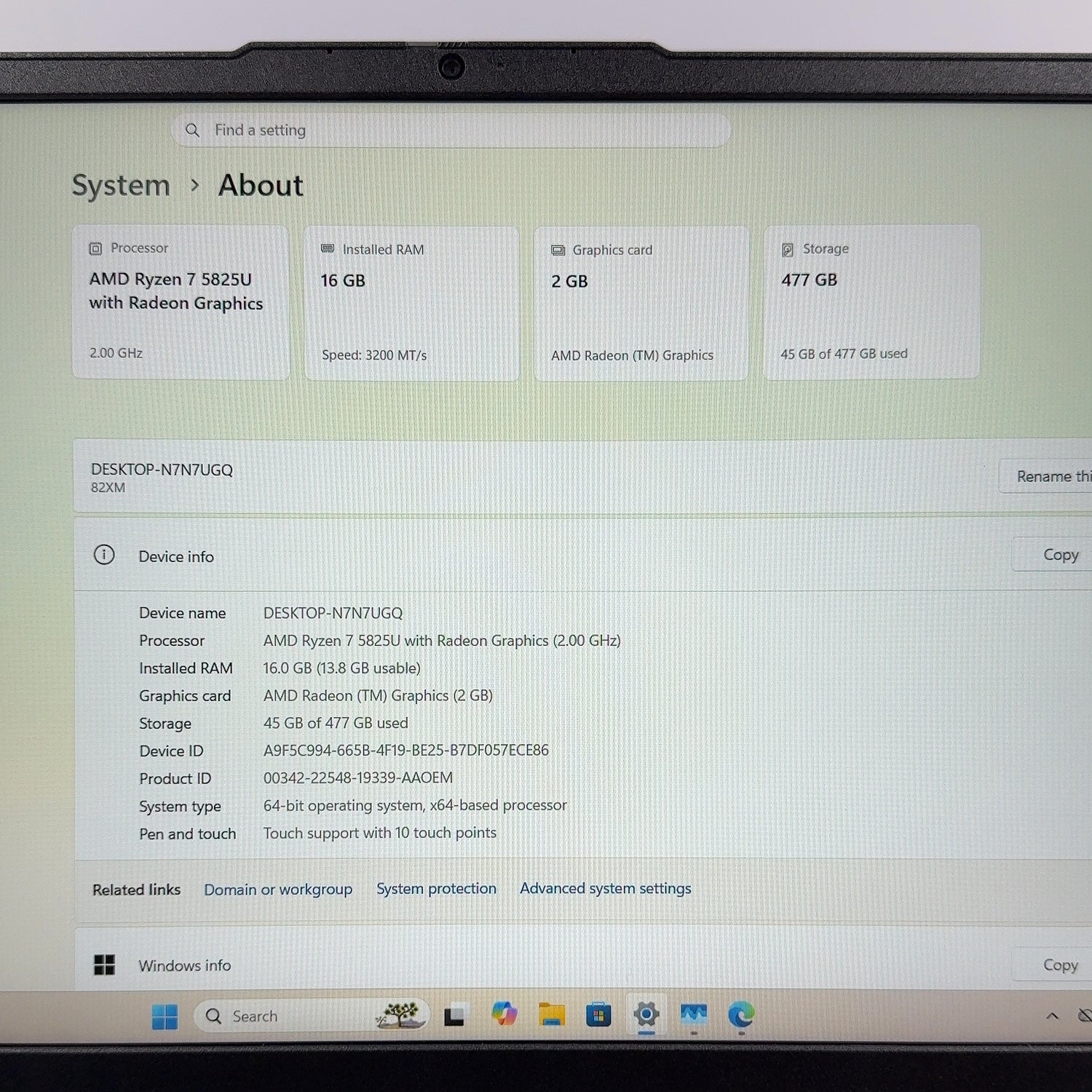Click the "2.00 GHz" text on Processor card
This screenshot has height=1092, width=1092.
coord(116,353)
